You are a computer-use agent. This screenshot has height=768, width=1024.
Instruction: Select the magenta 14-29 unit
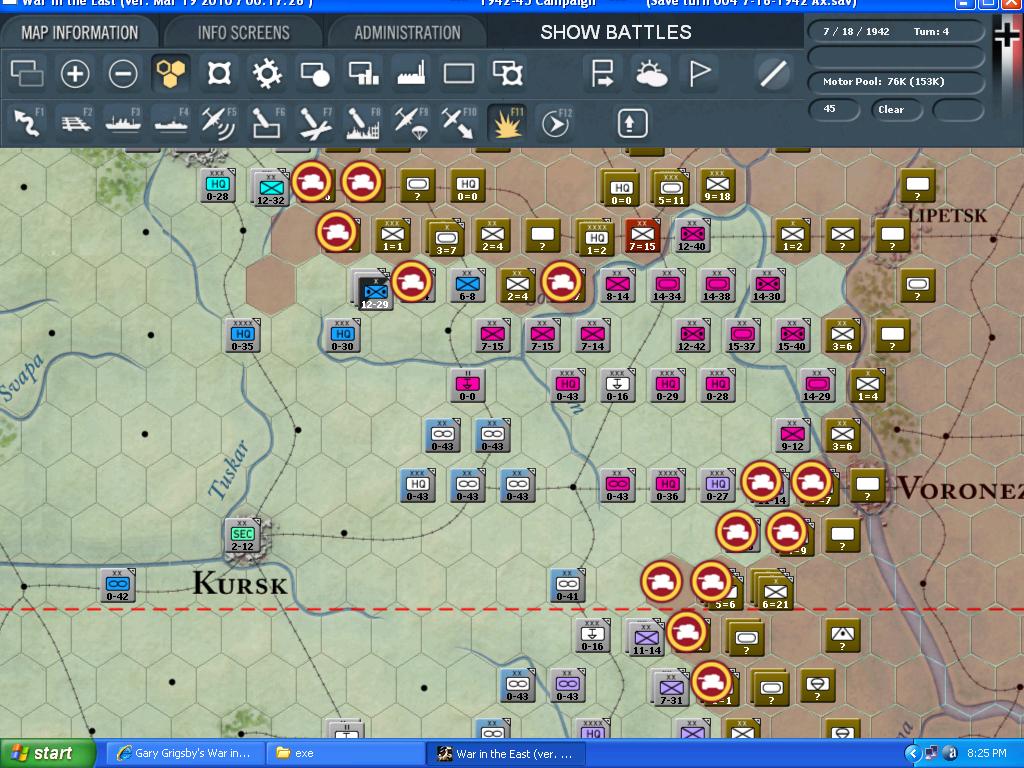[x=817, y=385]
